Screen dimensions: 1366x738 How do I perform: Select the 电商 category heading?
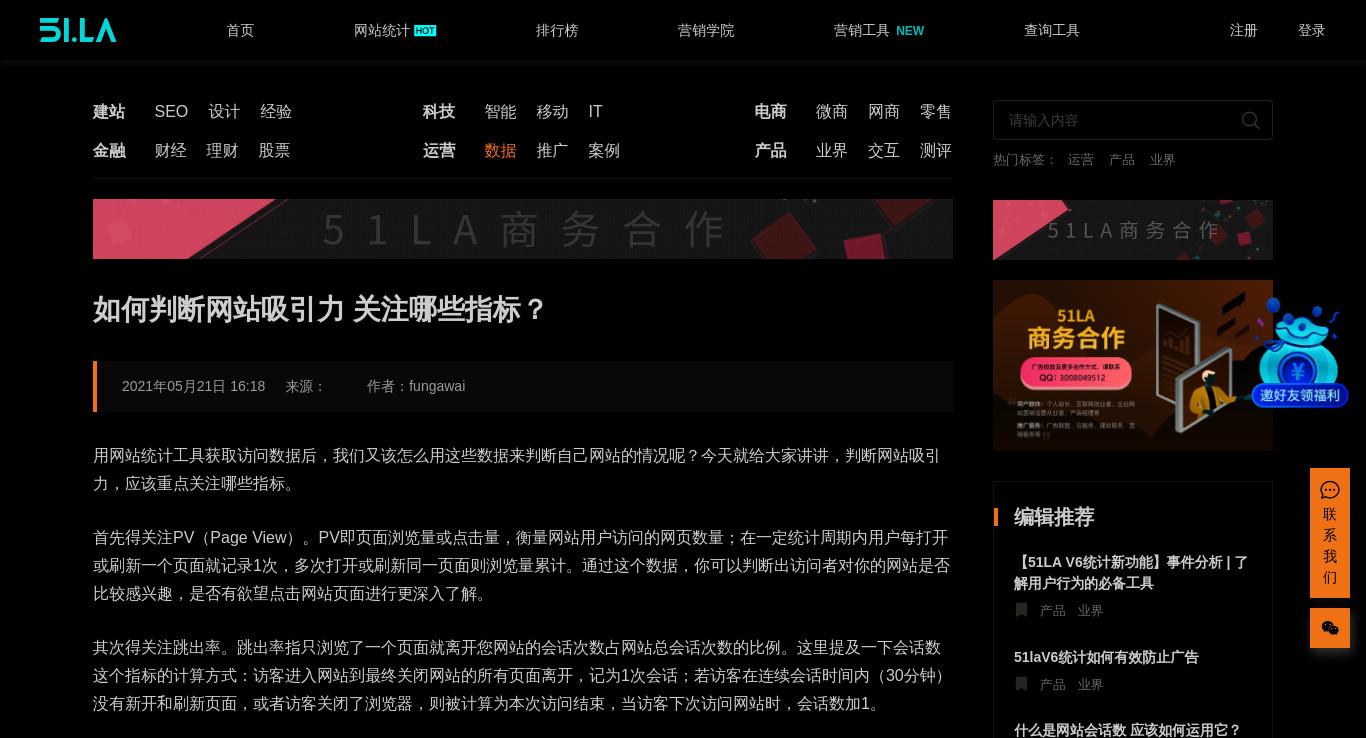770,112
